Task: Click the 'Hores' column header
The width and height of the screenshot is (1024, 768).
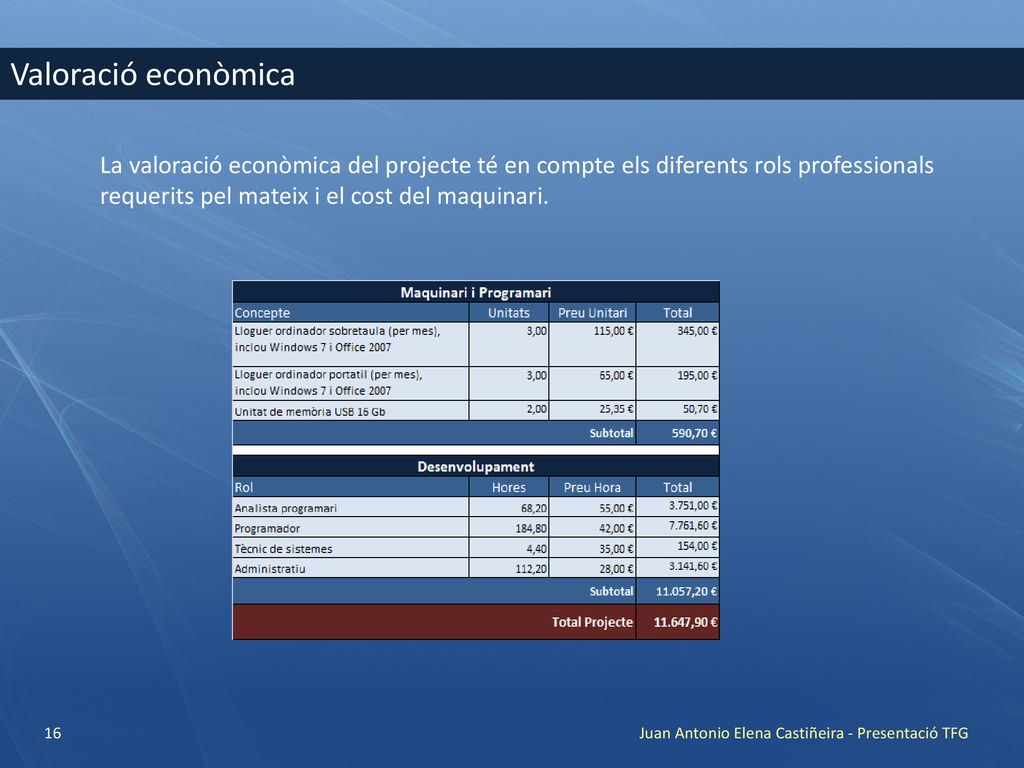Action: 509,487
